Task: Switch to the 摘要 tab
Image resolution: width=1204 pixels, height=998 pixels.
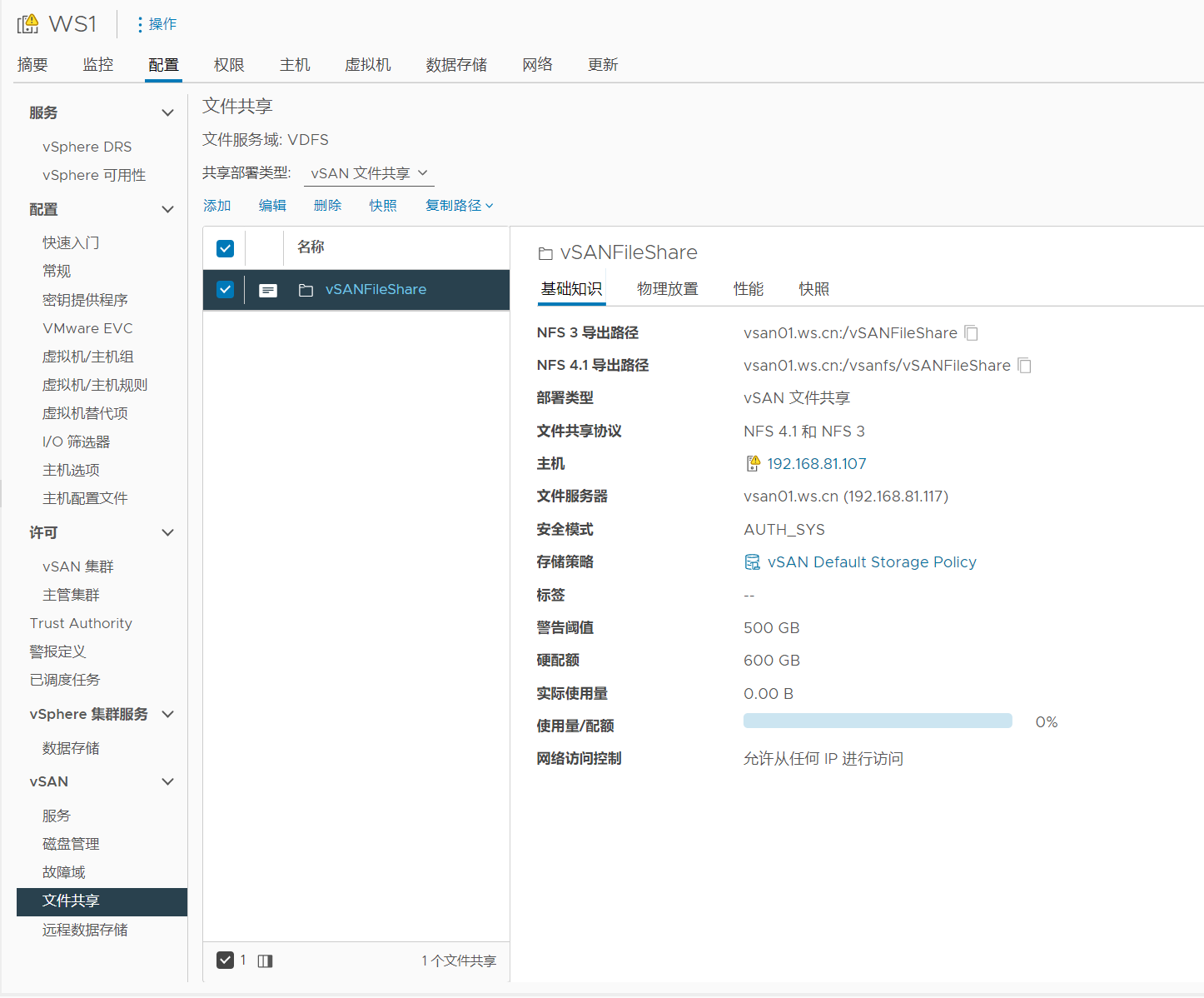Action: [x=32, y=65]
